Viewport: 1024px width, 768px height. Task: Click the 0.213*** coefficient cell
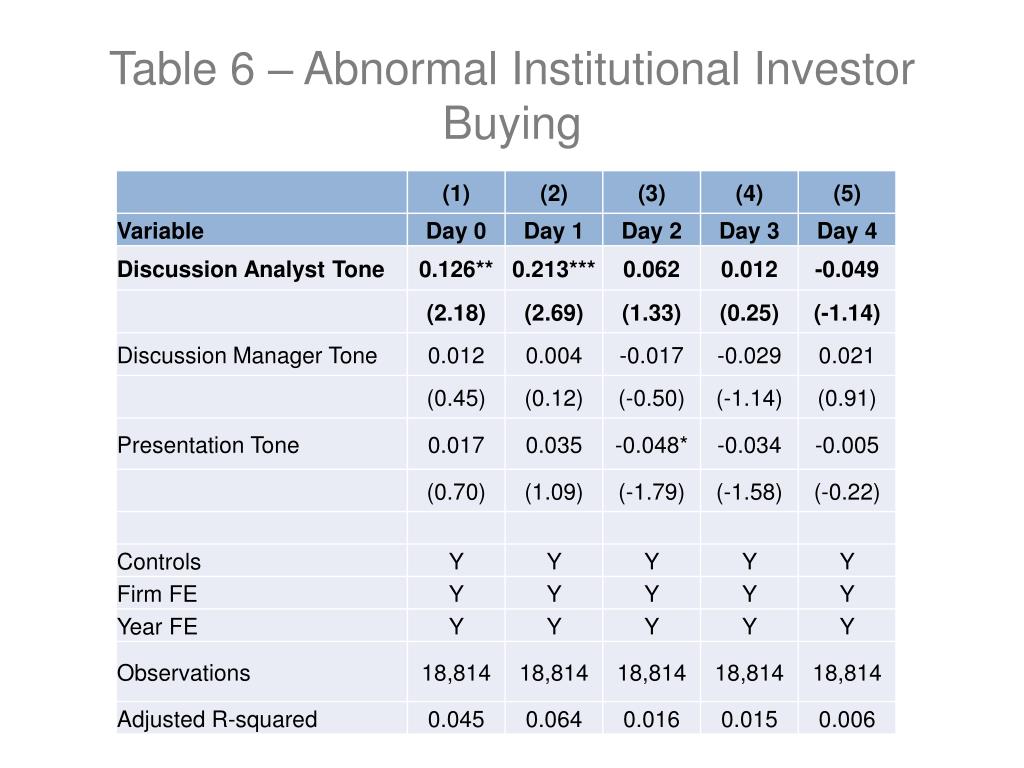553,269
